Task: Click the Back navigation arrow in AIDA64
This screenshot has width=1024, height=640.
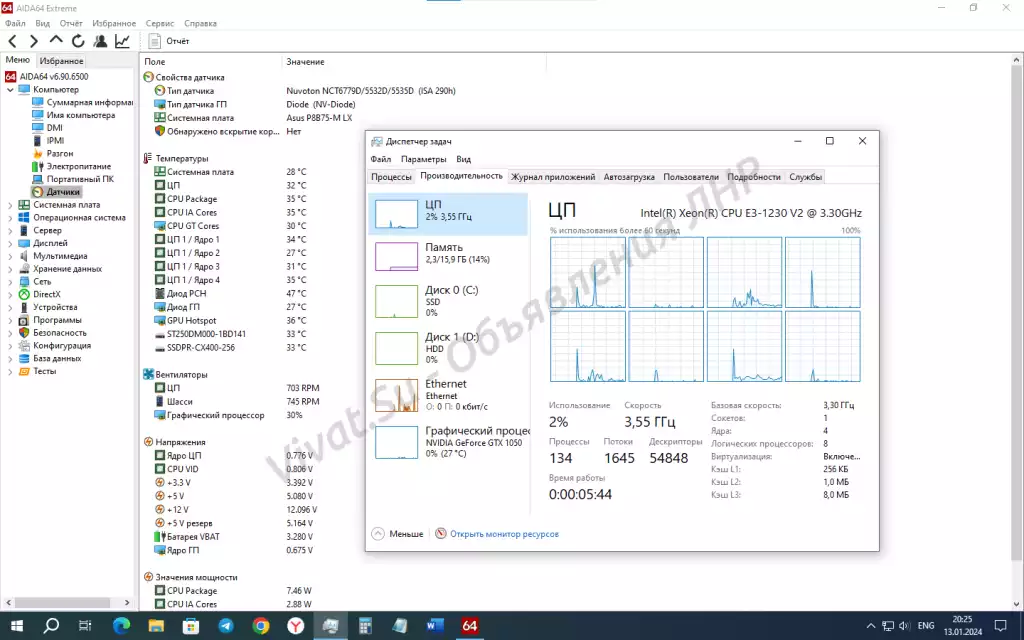Action: 12,41
